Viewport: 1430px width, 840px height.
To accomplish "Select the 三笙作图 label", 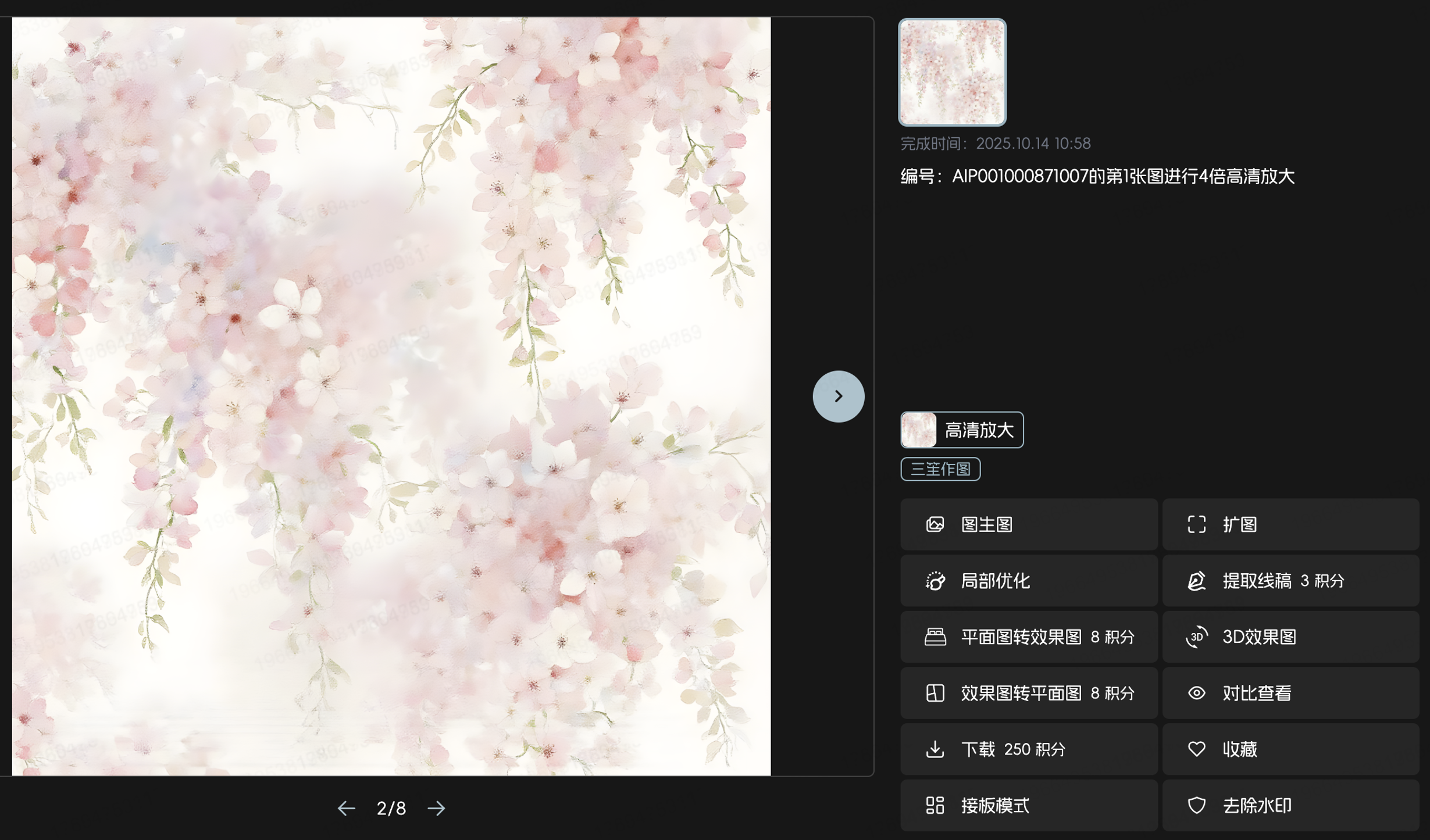I will 940,469.
